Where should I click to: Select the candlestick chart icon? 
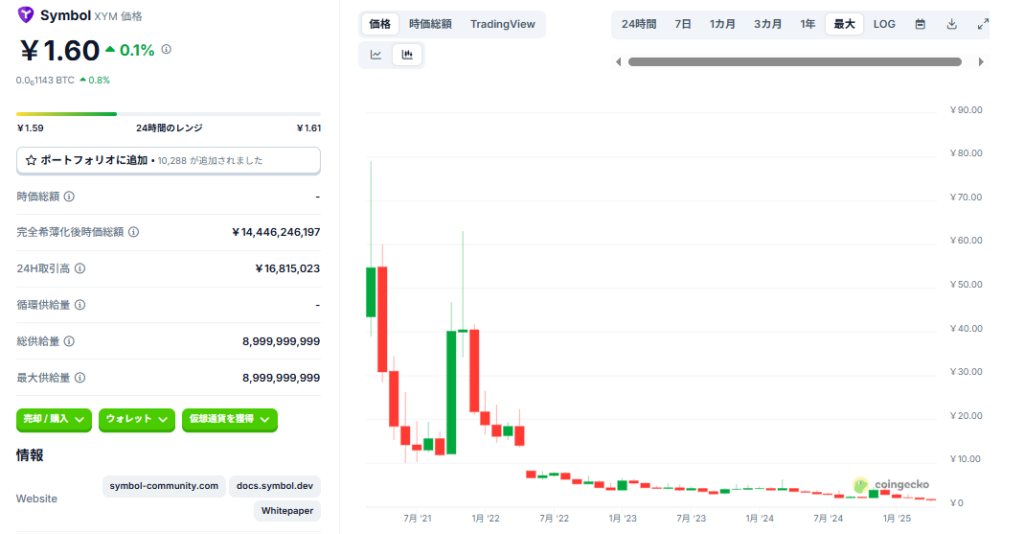pos(407,55)
